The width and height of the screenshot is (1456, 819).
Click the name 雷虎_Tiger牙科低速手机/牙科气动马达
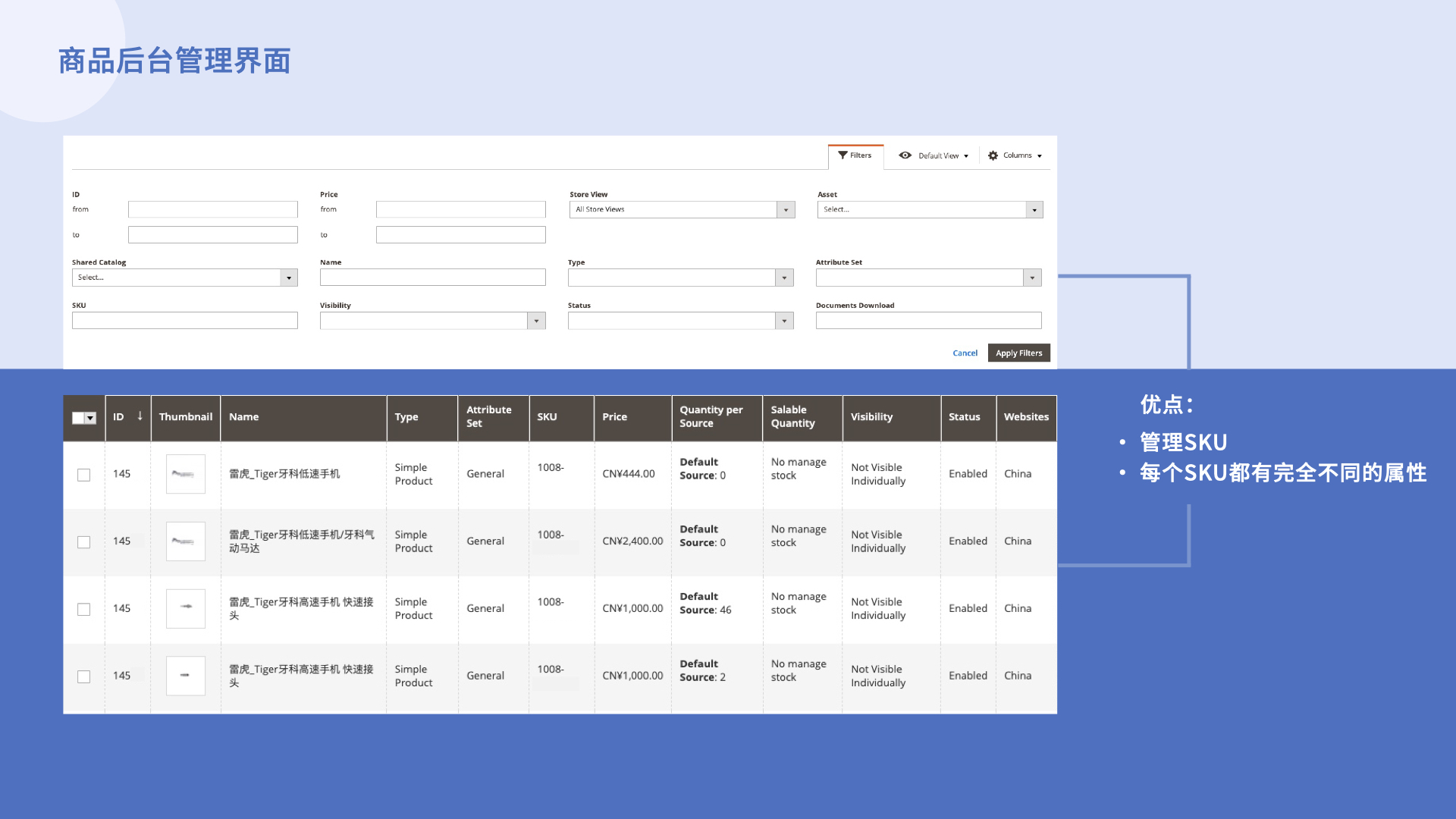[x=302, y=541]
